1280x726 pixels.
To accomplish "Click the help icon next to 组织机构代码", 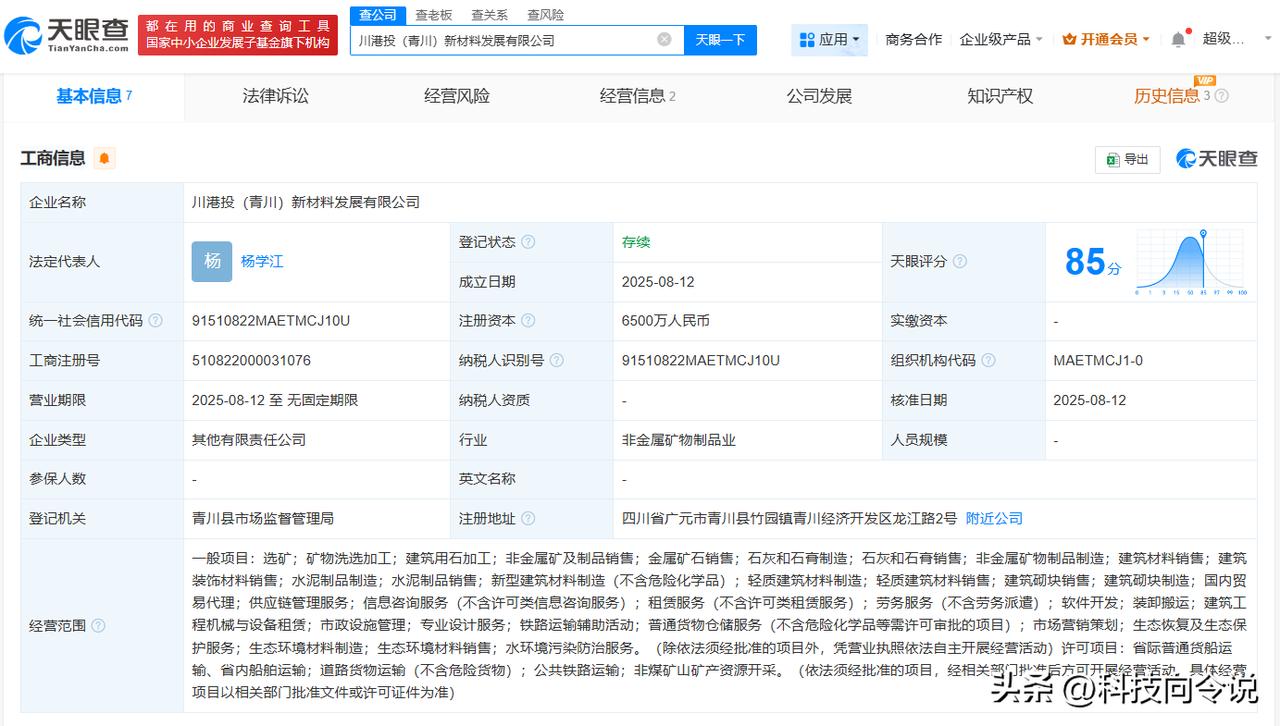I will click(x=988, y=360).
